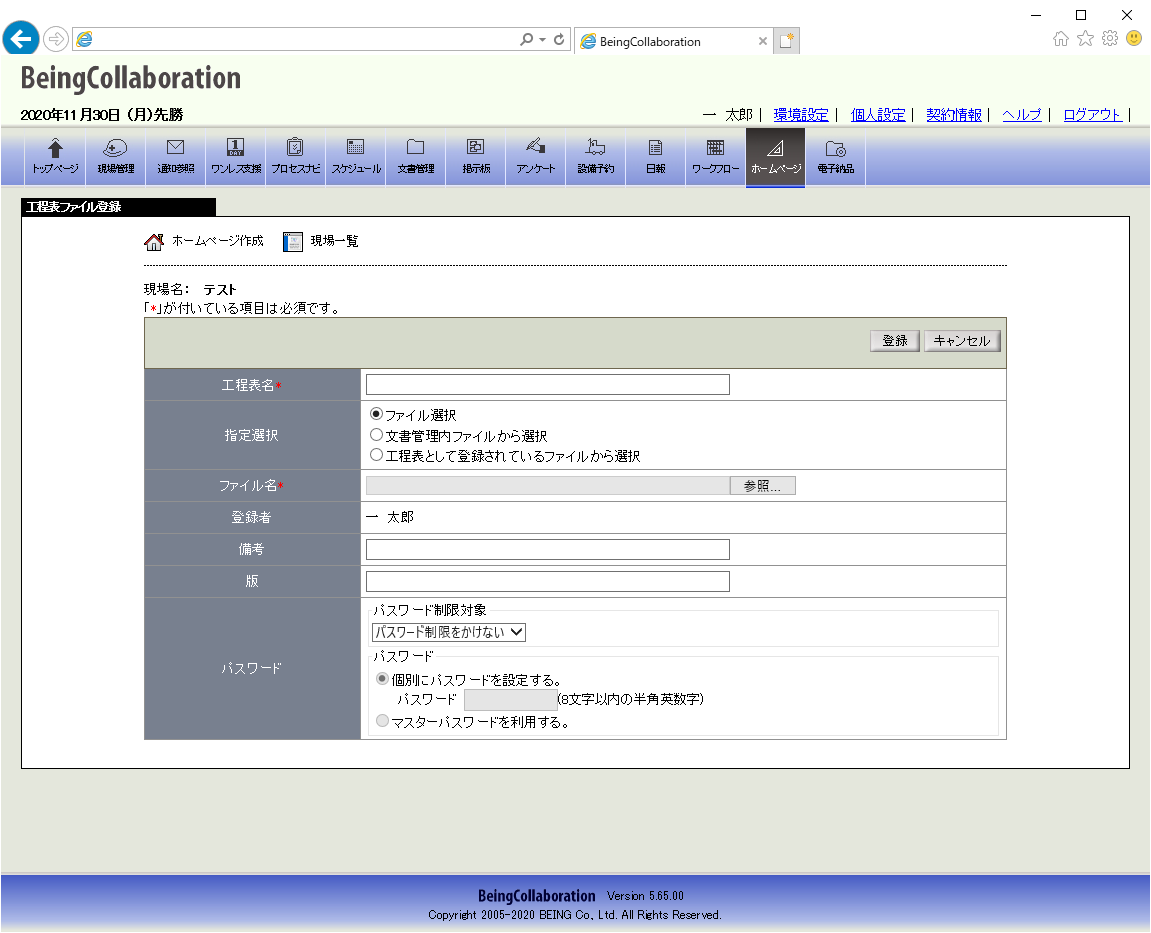Go back with browser back arrow
This screenshot has height=933, width=1151.
(21, 38)
